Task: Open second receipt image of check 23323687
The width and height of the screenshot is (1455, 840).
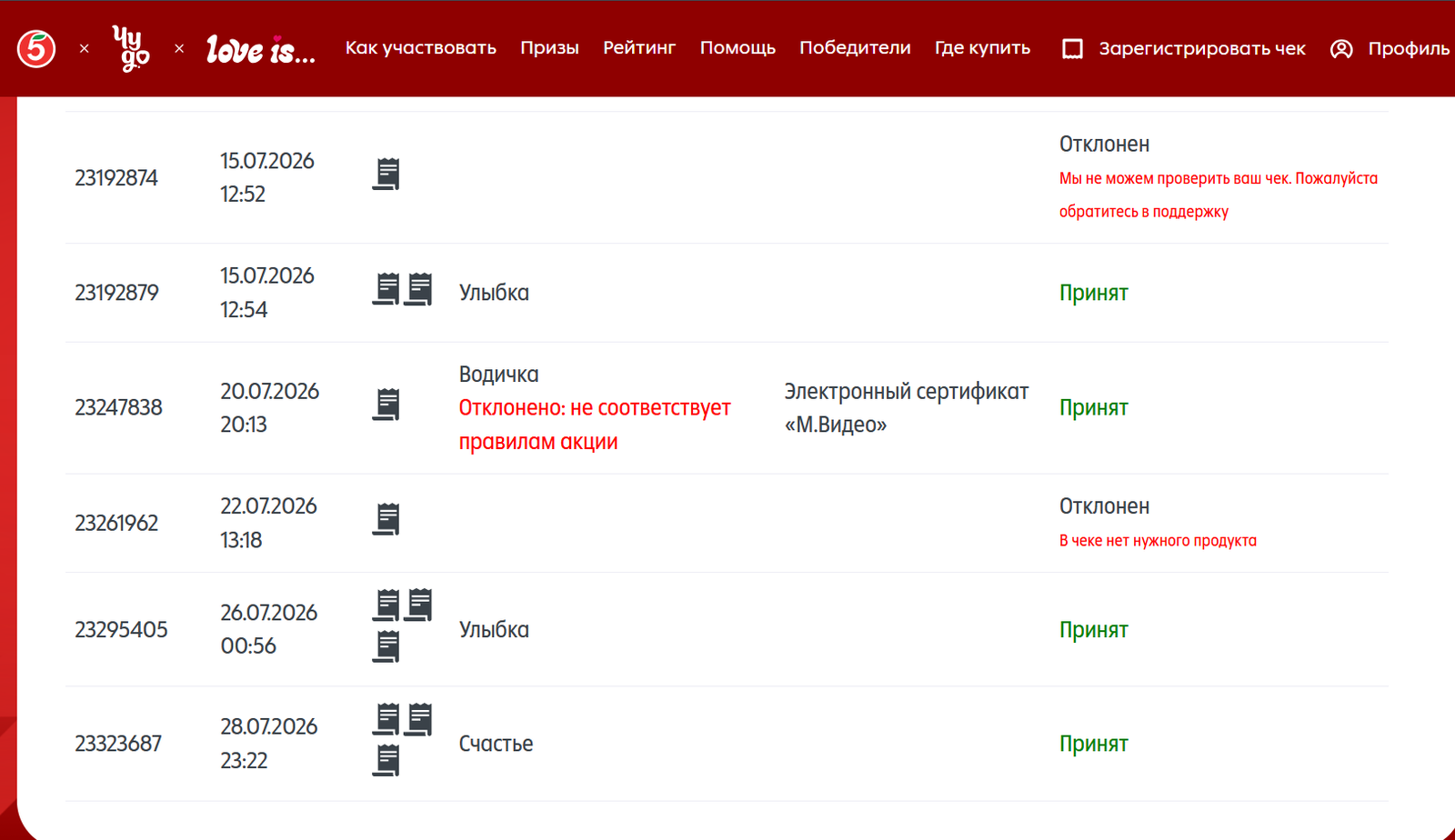Action: (418, 719)
